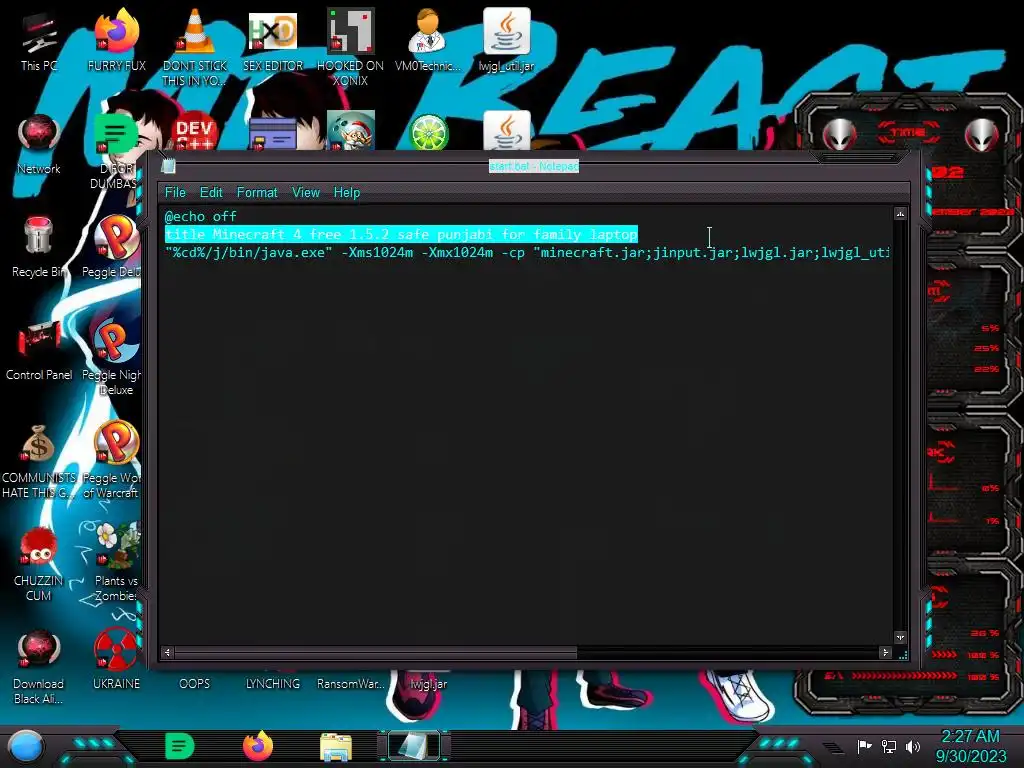This screenshot has width=1024, height=768.
Task: Select the VLC cone 'DONT STICK' desktop icon
Action: tap(195, 47)
